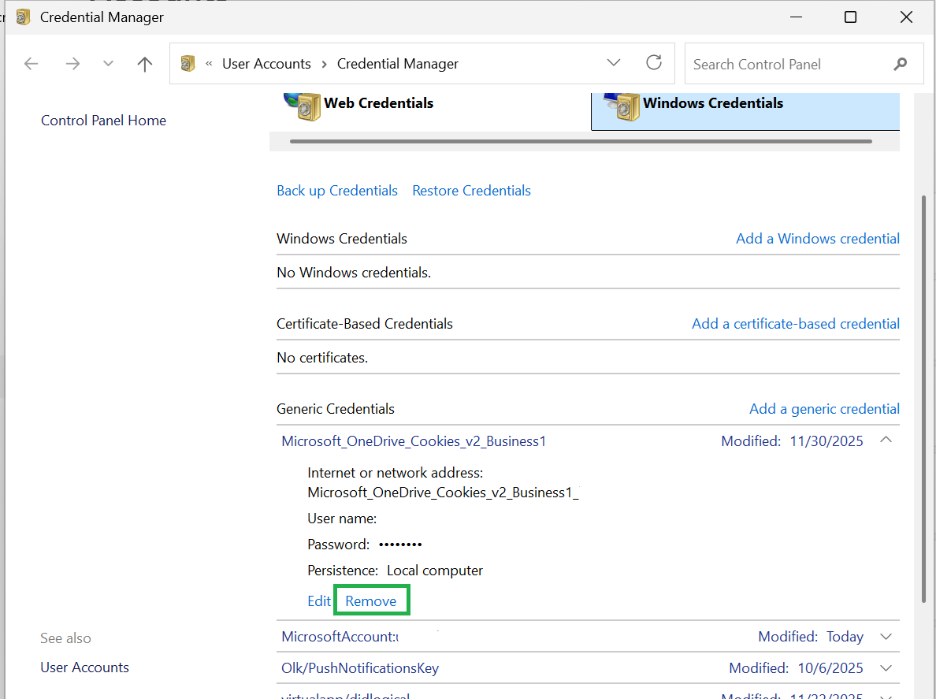
Task: Click the Modified Today text
Action: (811, 637)
